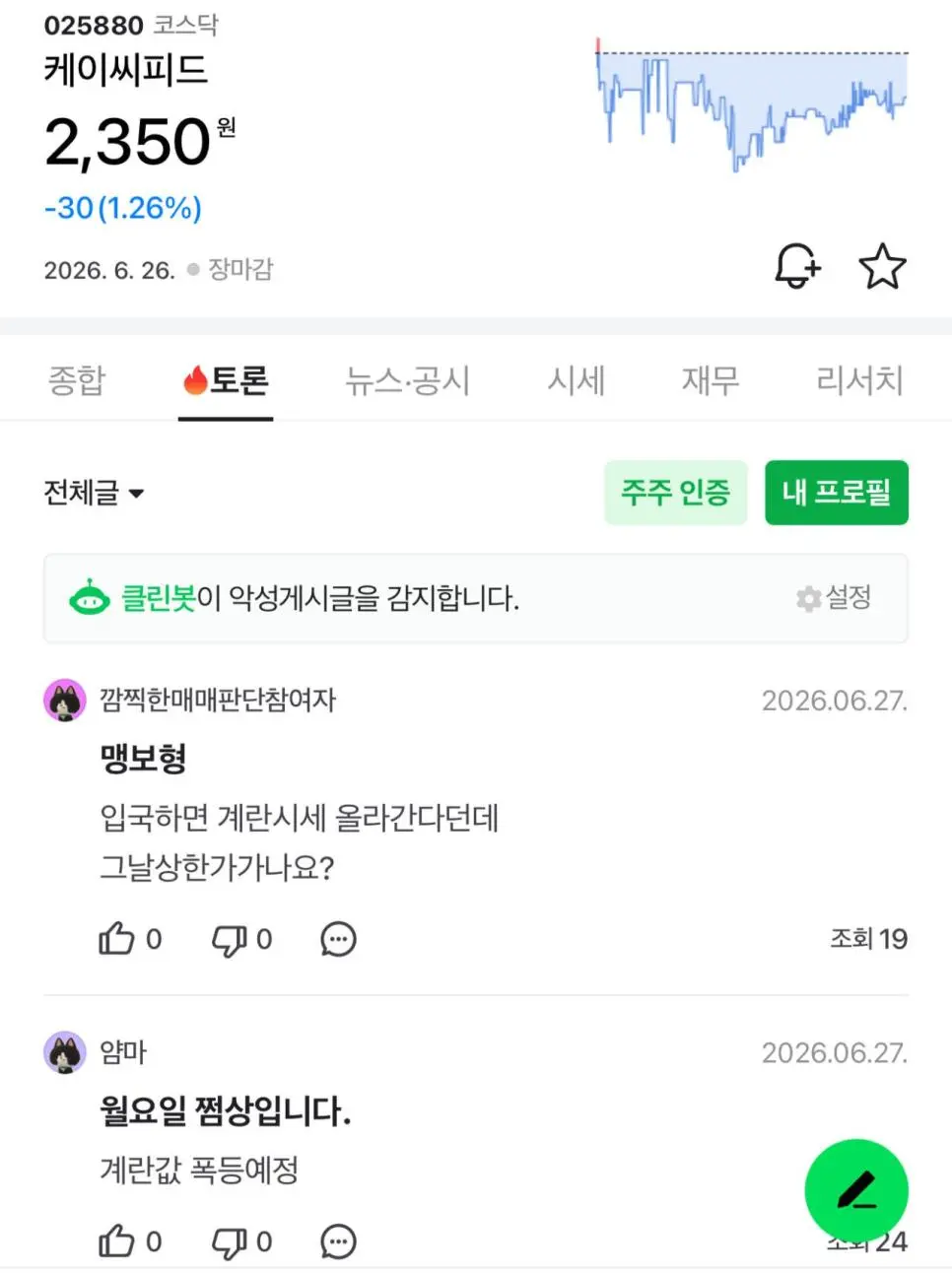
Task: Open 내 프로필 button
Action: (837, 493)
